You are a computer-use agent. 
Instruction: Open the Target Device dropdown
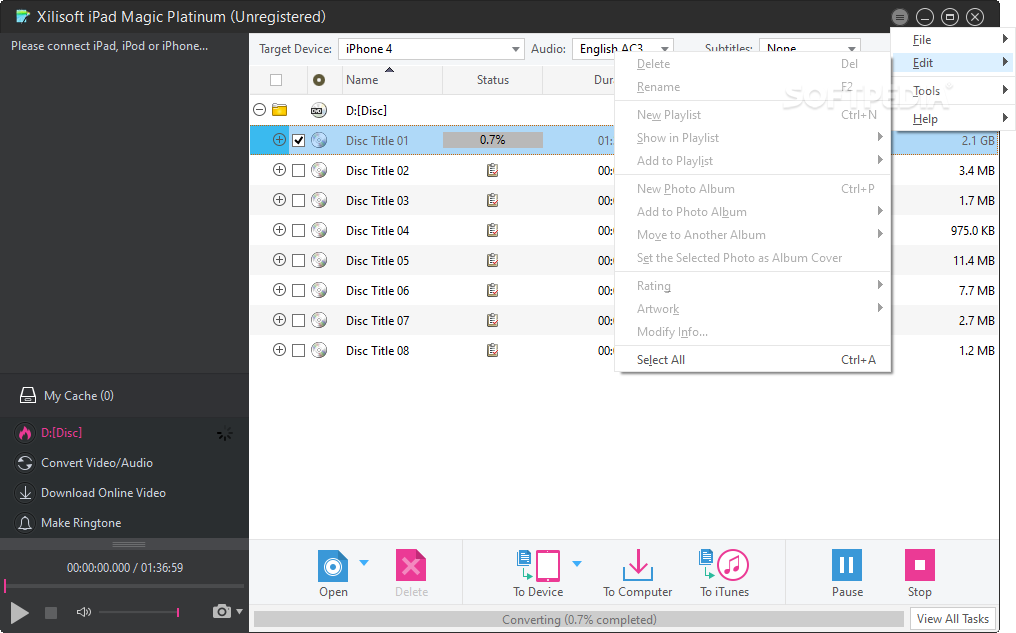(x=431, y=49)
